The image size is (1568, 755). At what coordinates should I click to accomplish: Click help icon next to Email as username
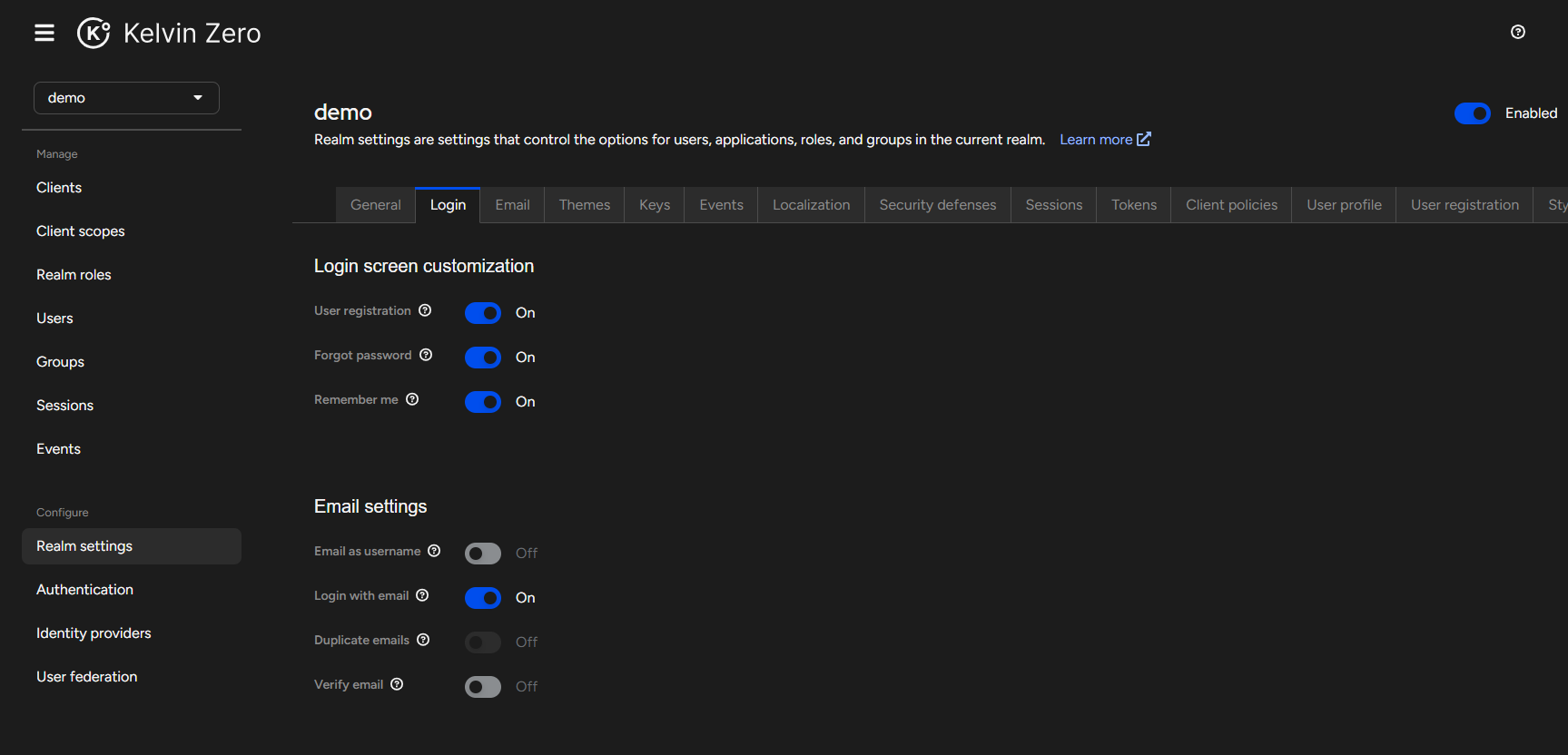pos(434,551)
